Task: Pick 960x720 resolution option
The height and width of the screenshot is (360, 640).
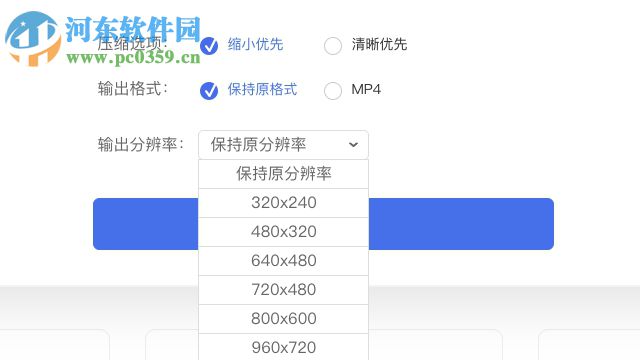Action: (x=283, y=347)
